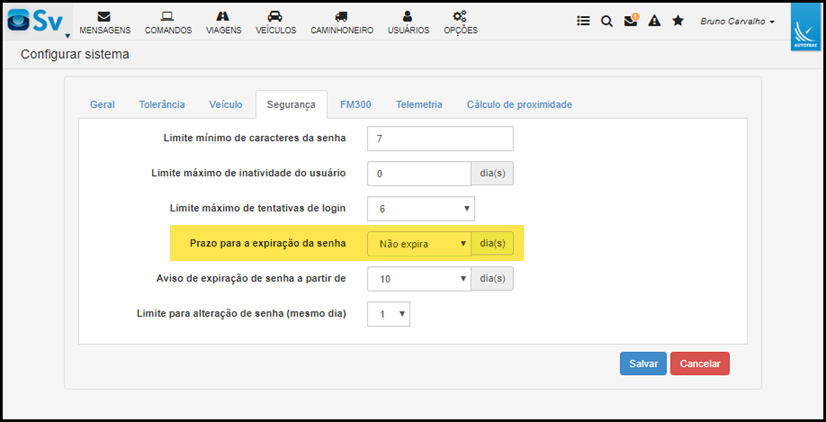Open the Caminhoneiro truck menu

[342, 23]
